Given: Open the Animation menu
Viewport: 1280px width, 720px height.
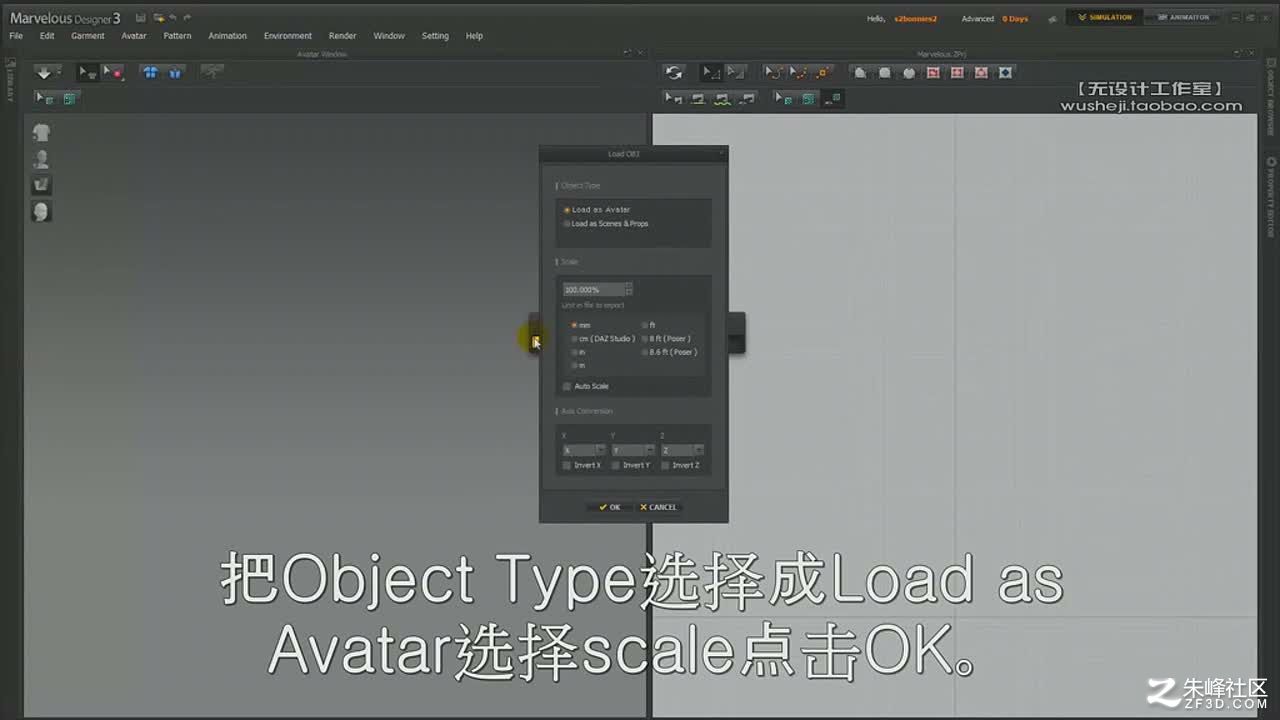Looking at the screenshot, I should coord(227,36).
